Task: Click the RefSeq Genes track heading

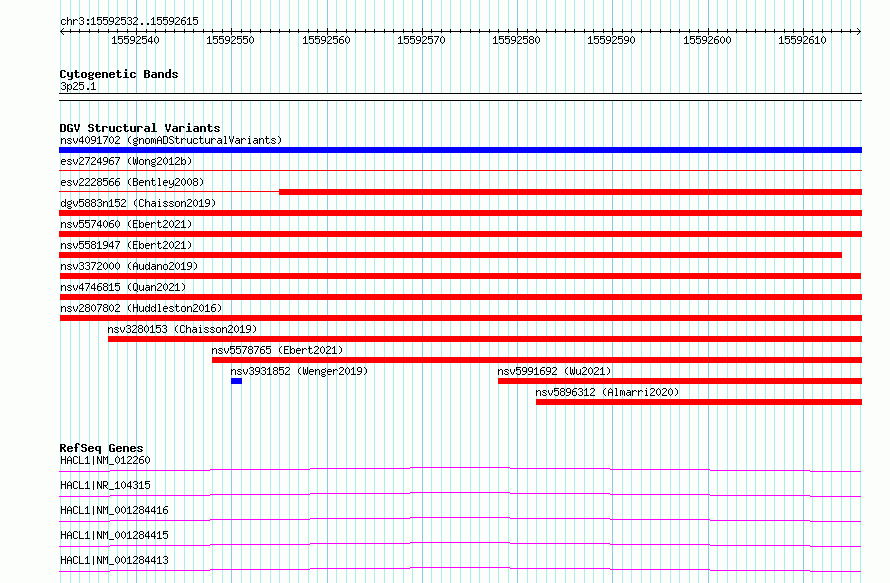Action: [x=101, y=448]
